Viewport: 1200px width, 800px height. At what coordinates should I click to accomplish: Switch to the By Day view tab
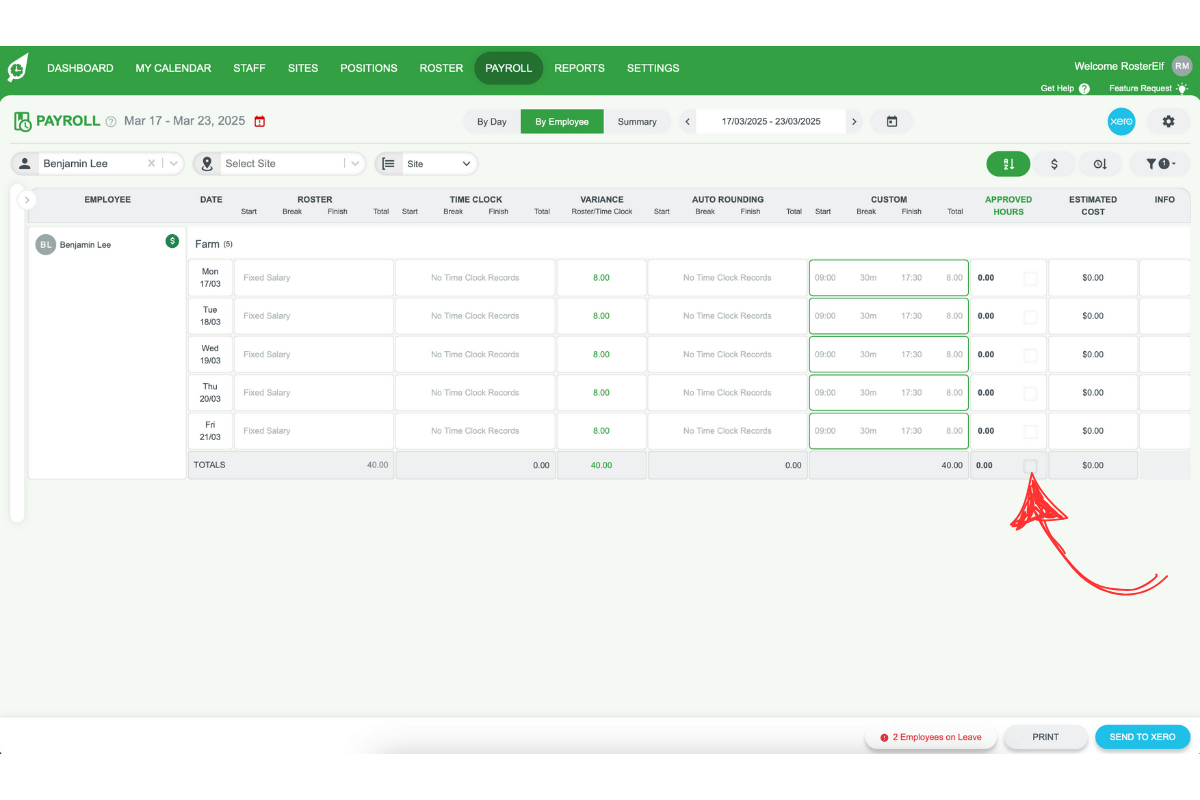tap(491, 121)
